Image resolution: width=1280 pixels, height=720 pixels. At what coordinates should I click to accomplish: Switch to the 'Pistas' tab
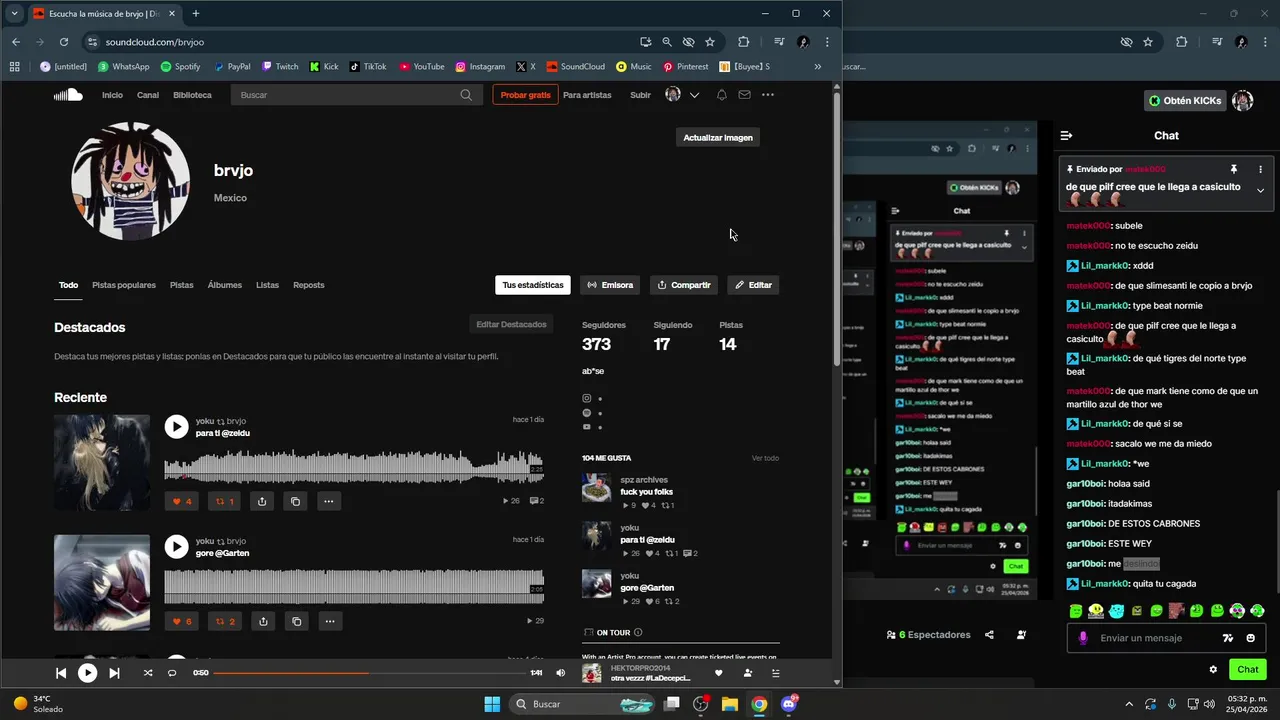(182, 285)
